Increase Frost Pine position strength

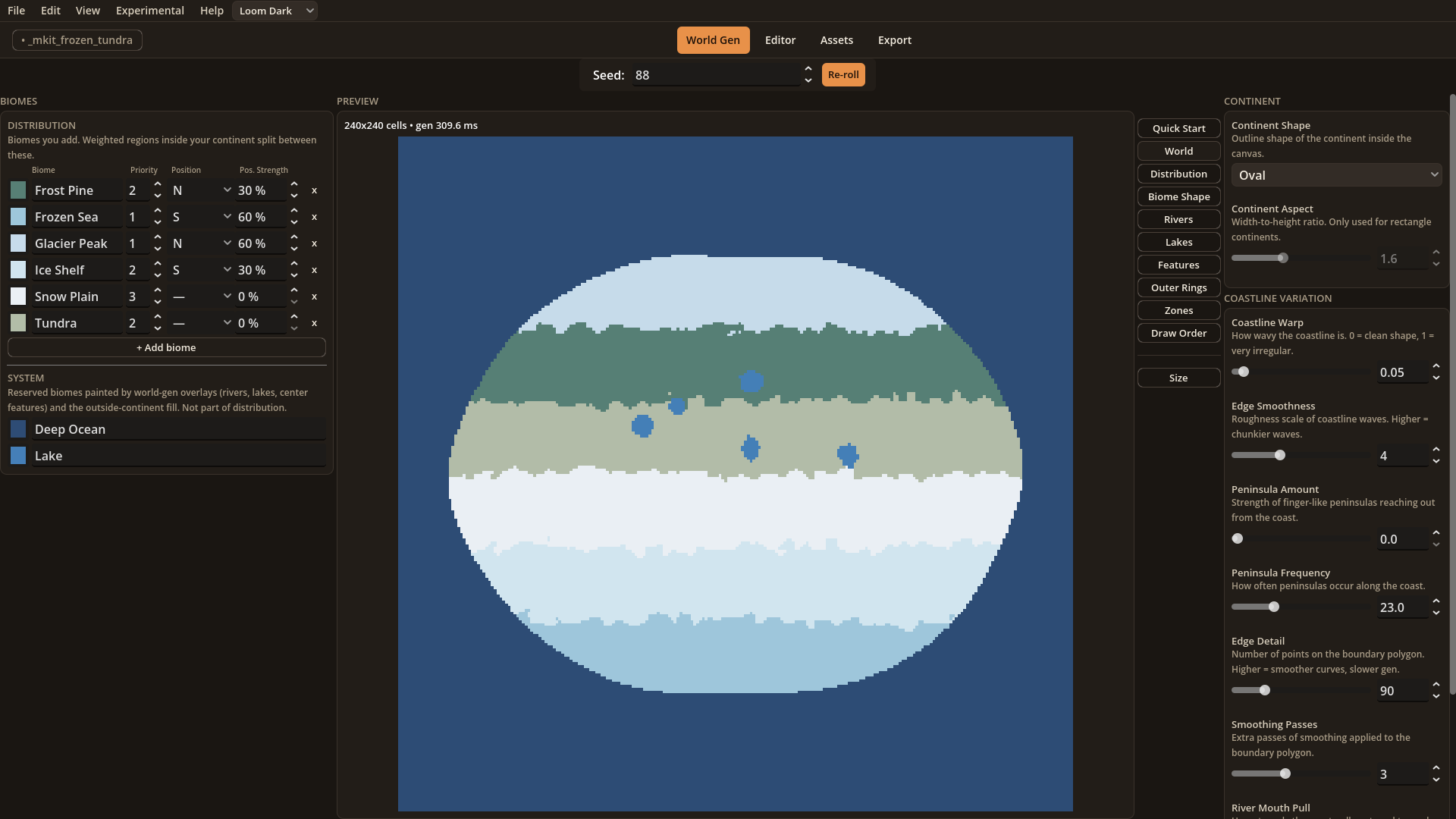click(x=294, y=184)
